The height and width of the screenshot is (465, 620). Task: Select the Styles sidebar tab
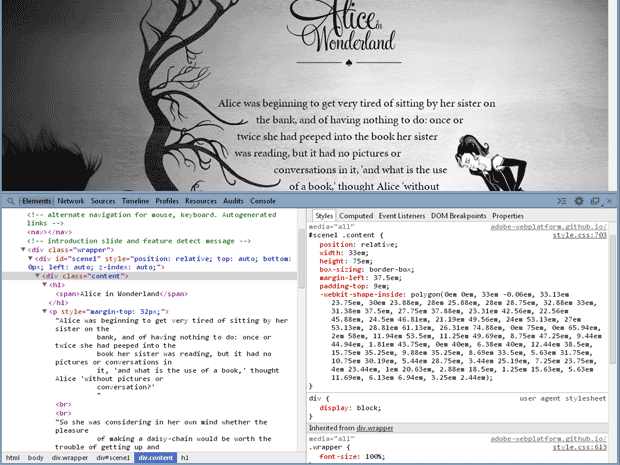[x=324, y=216]
